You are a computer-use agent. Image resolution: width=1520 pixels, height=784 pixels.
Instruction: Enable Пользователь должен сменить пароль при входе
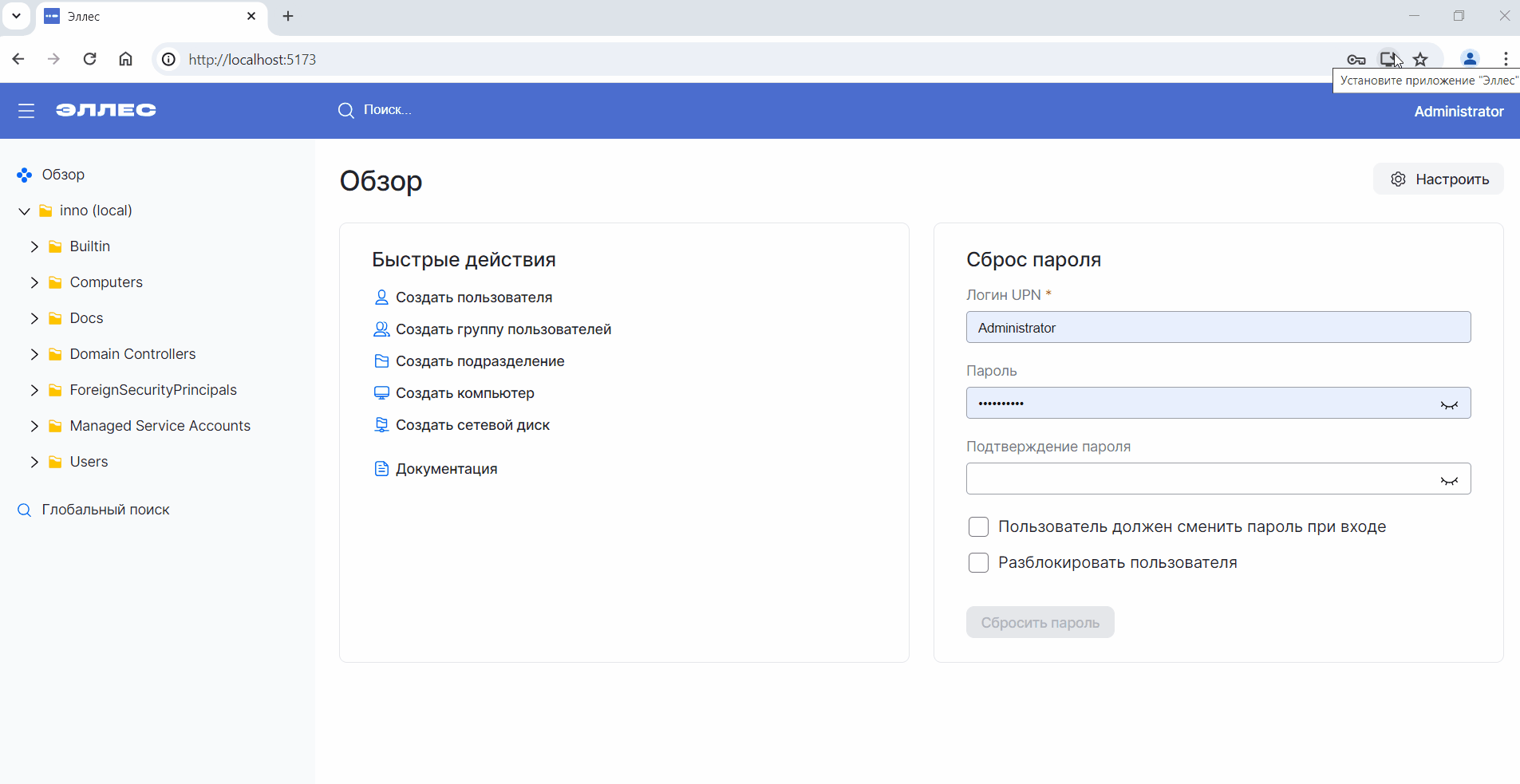(978, 526)
